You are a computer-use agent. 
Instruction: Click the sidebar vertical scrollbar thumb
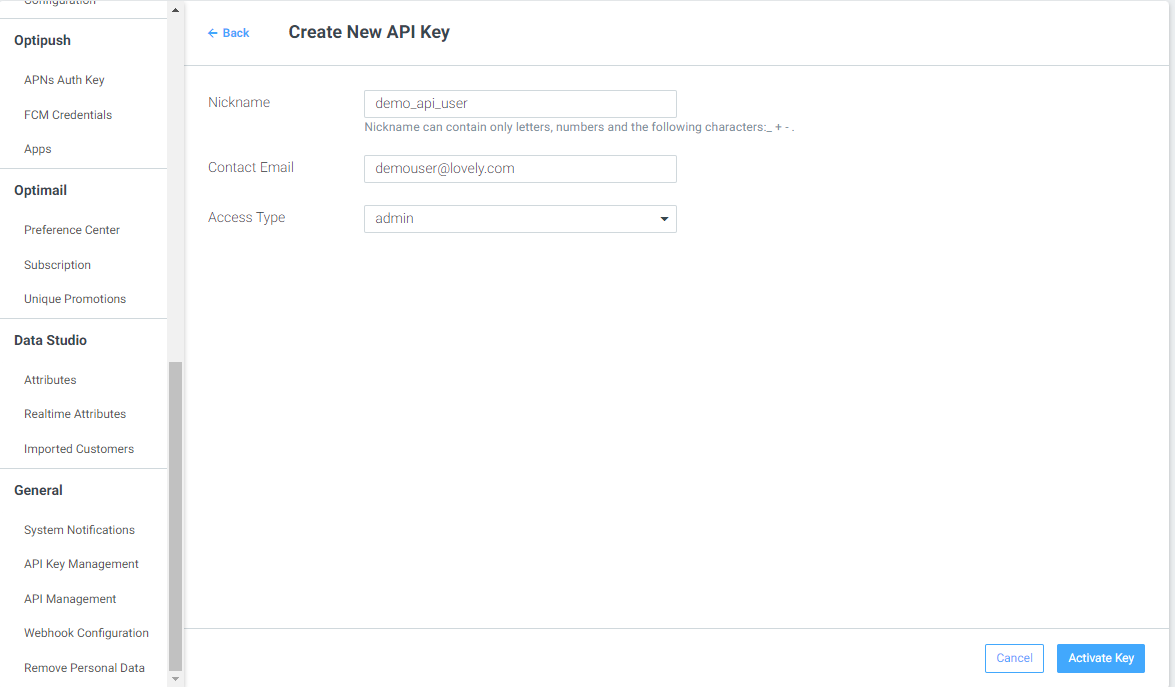pyautogui.click(x=175, y=516)
